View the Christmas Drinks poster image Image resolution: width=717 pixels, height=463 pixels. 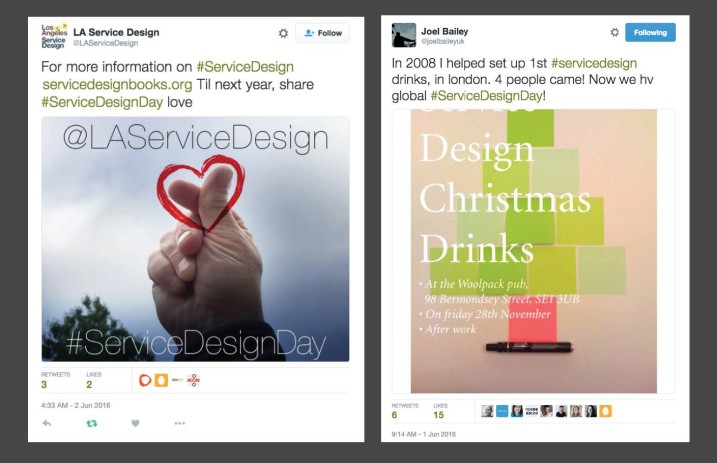(534, 251)
